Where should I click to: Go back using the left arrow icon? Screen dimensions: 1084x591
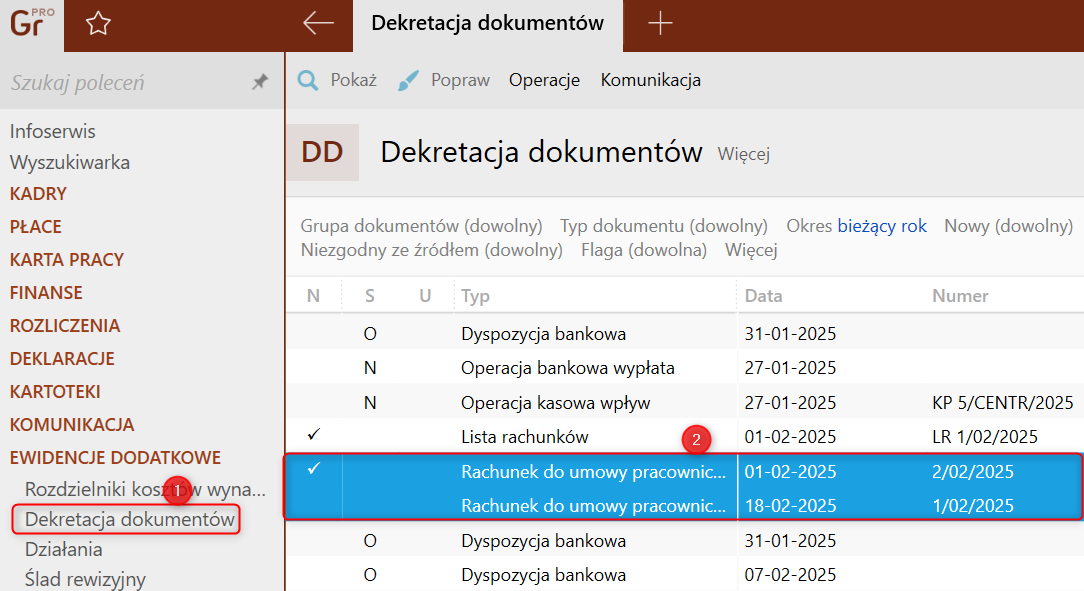click(x=318, y=24)
